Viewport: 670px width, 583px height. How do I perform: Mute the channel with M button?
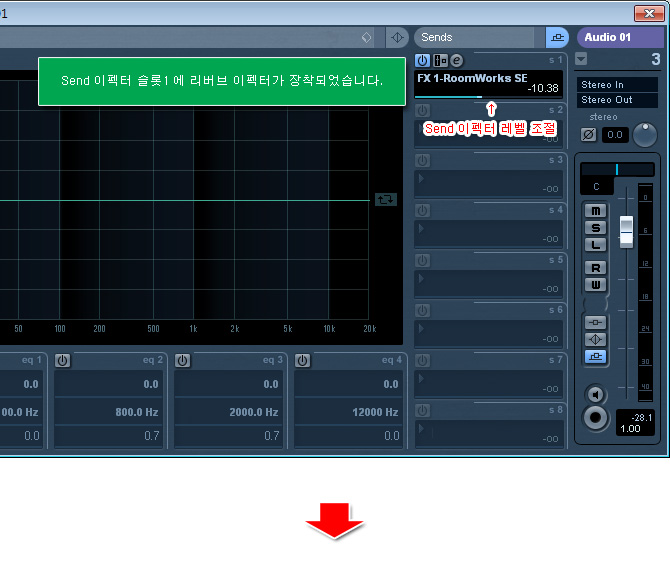tap(596, 211)
